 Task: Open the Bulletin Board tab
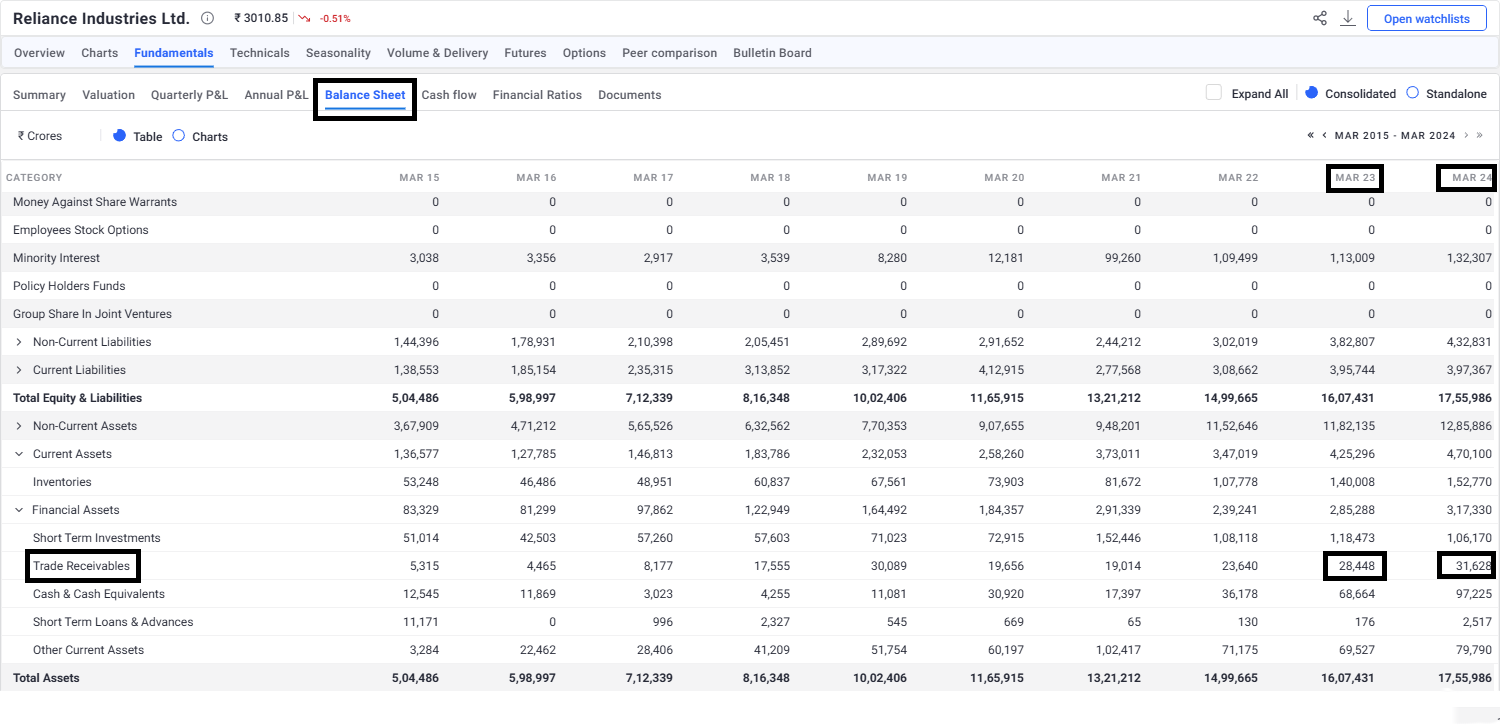[772, 53]
